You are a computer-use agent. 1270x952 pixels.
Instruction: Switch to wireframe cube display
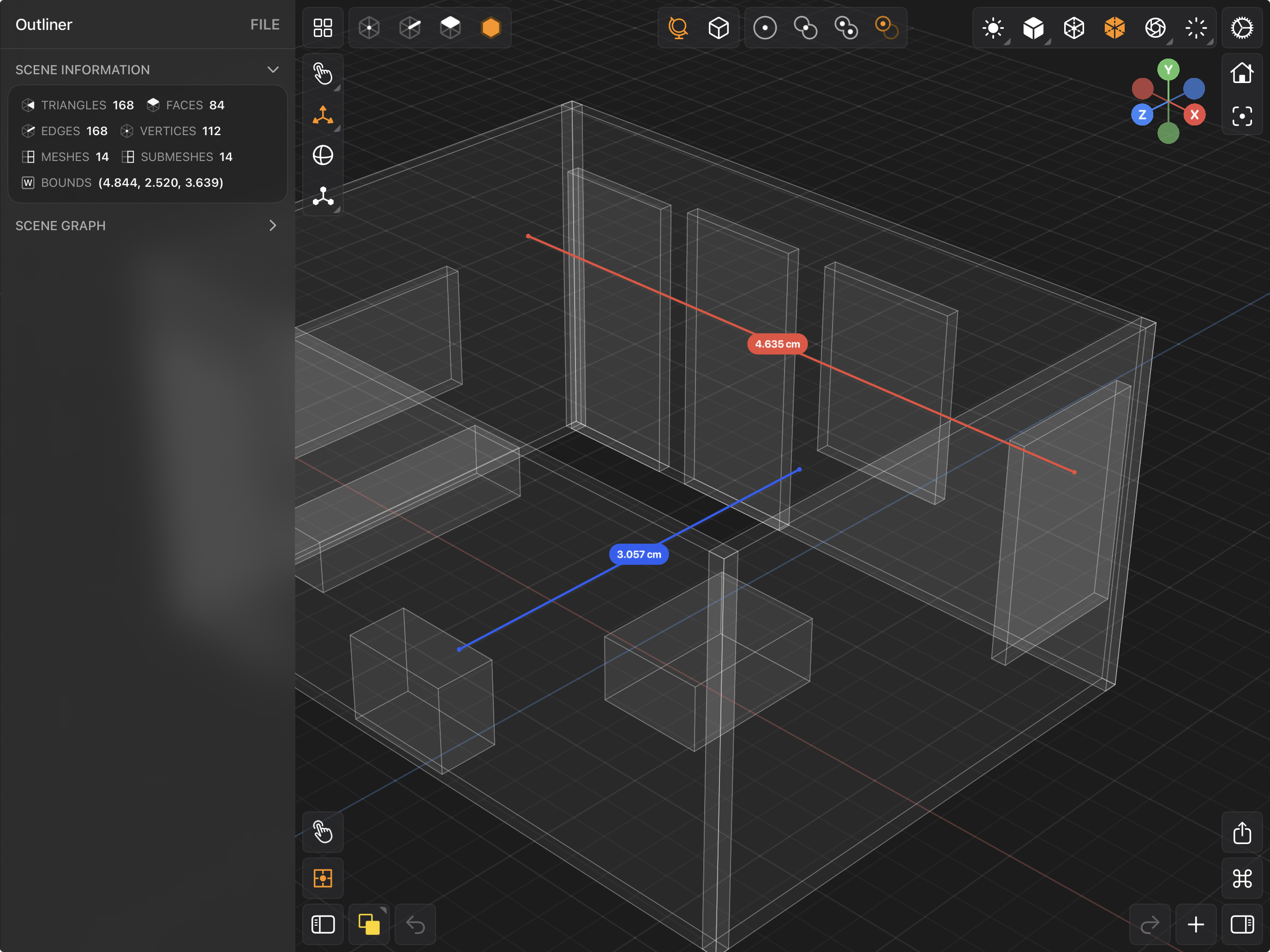[x=1074, y=28]
